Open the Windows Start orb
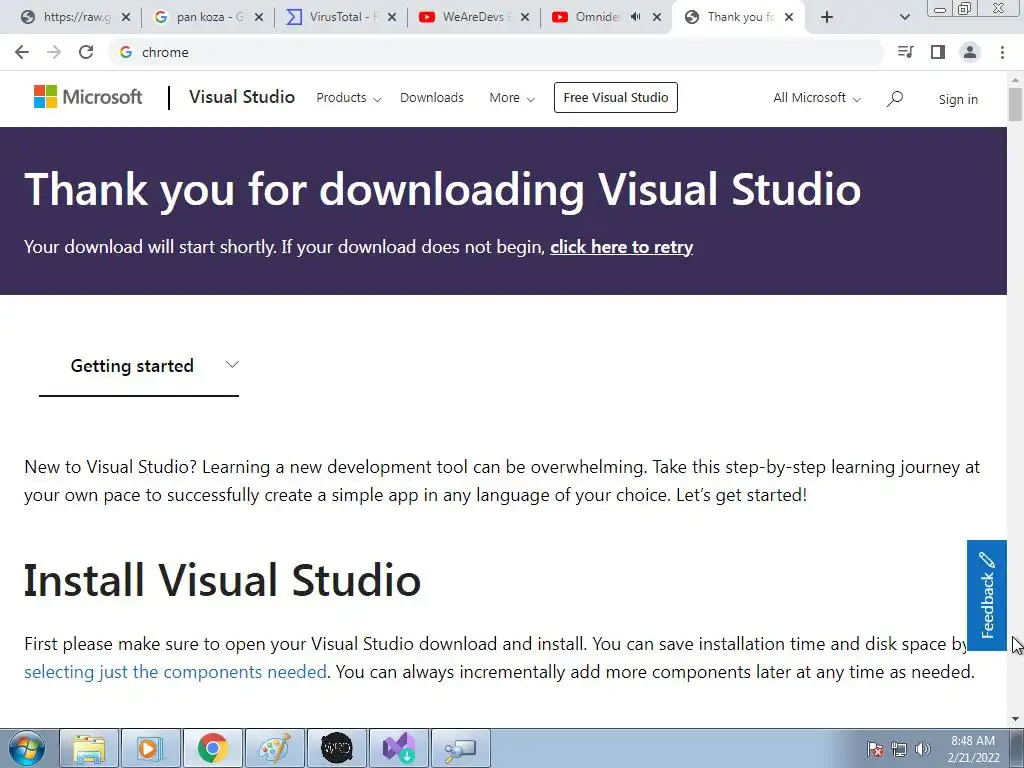 point(26,748)
